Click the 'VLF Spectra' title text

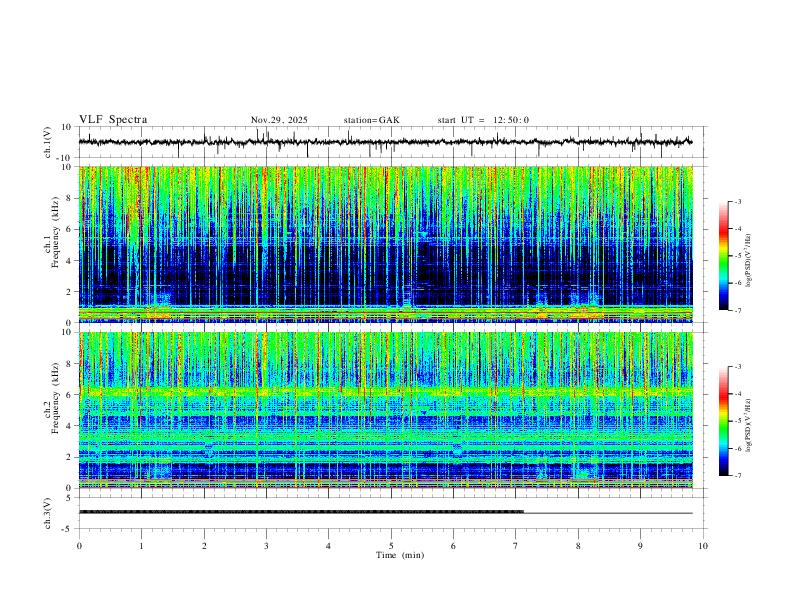point(113,120)
